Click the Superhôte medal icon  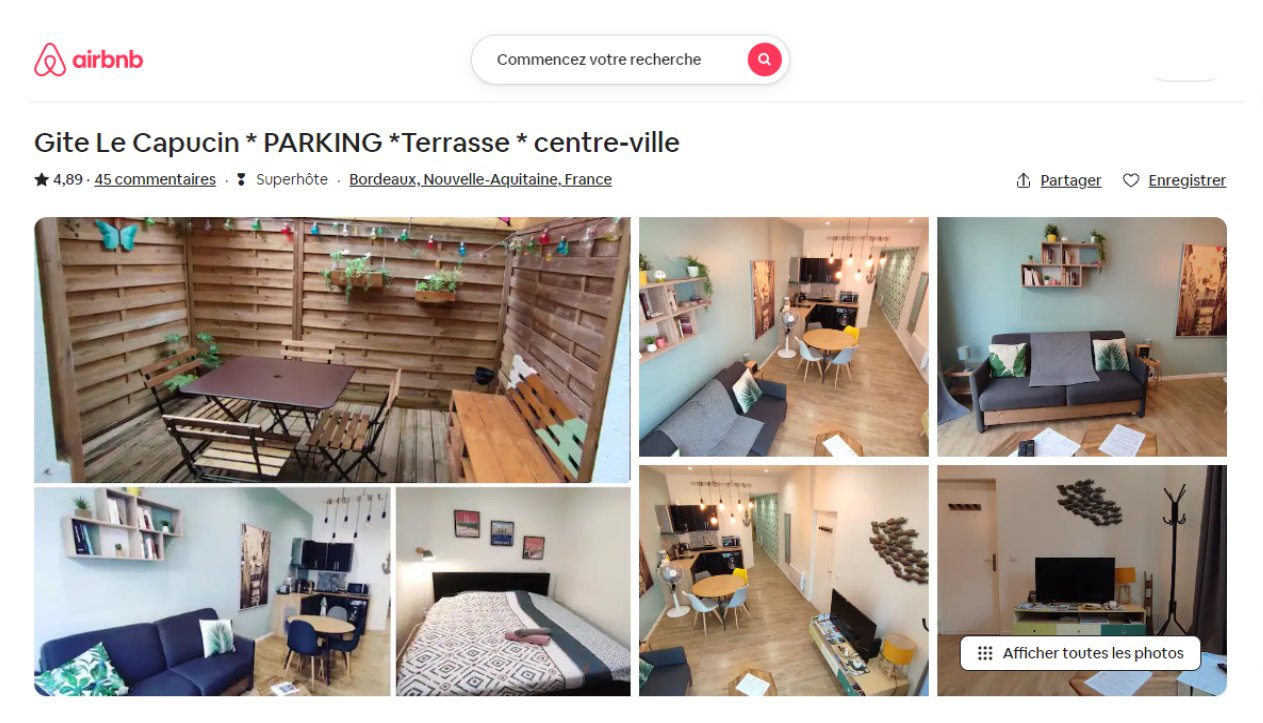pos(241,180)
